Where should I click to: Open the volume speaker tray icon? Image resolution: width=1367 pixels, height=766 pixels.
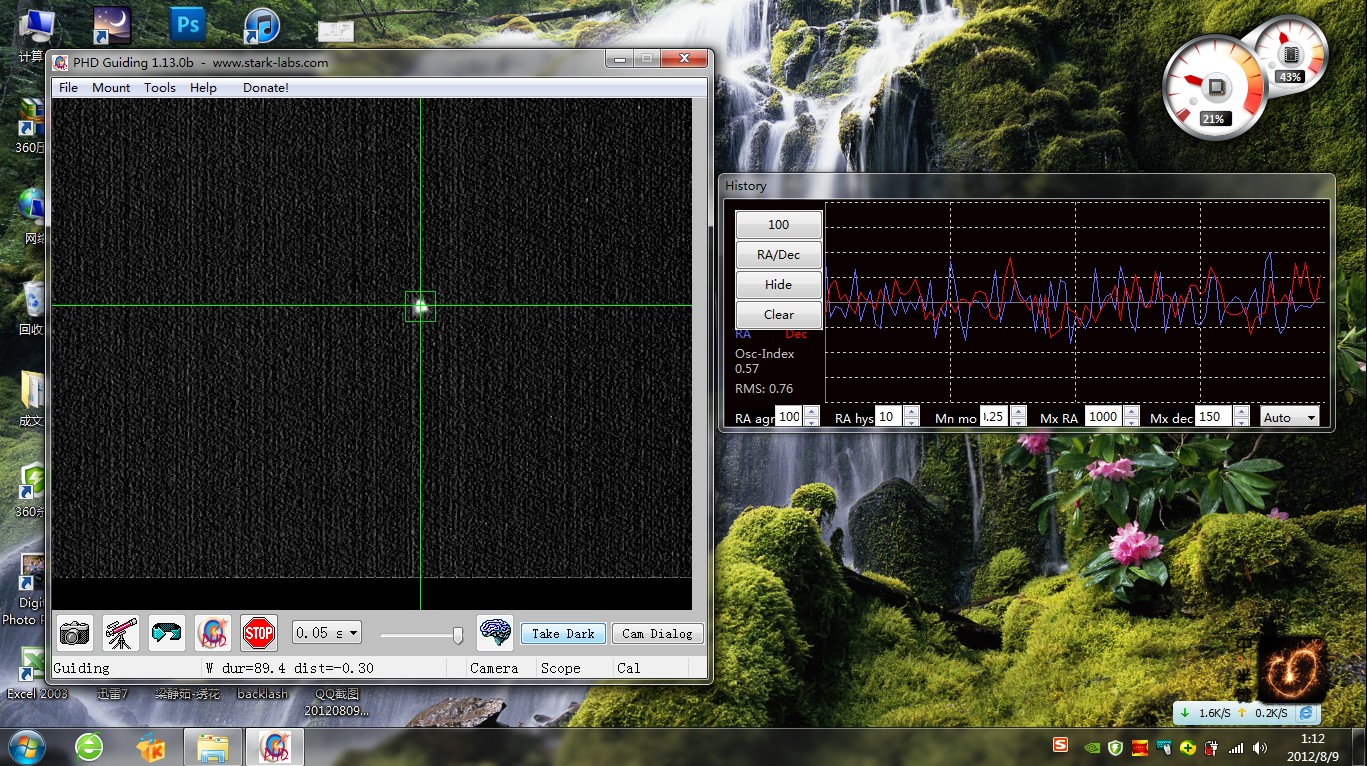tap(1259, 747)
